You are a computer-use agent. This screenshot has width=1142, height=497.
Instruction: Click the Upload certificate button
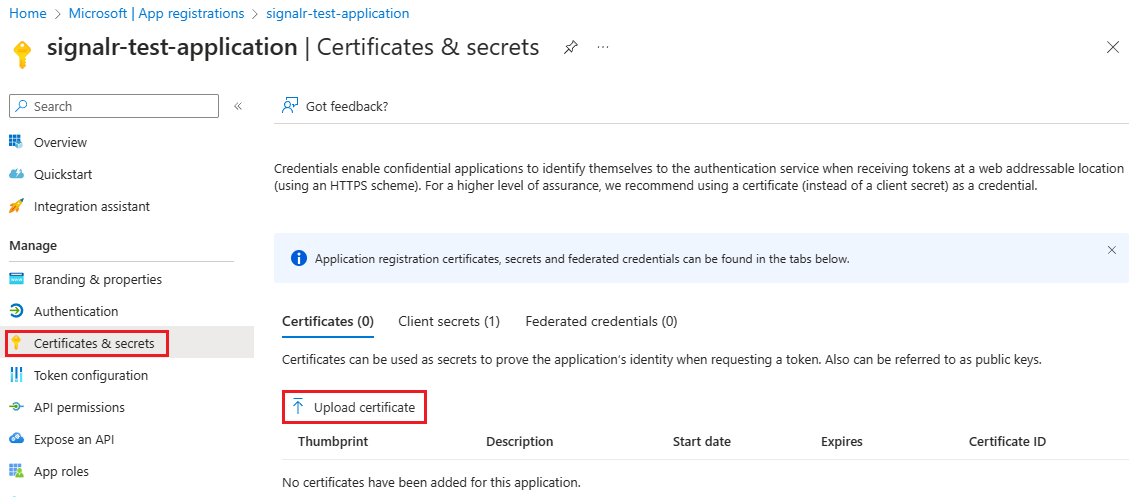tap(355, 407)
